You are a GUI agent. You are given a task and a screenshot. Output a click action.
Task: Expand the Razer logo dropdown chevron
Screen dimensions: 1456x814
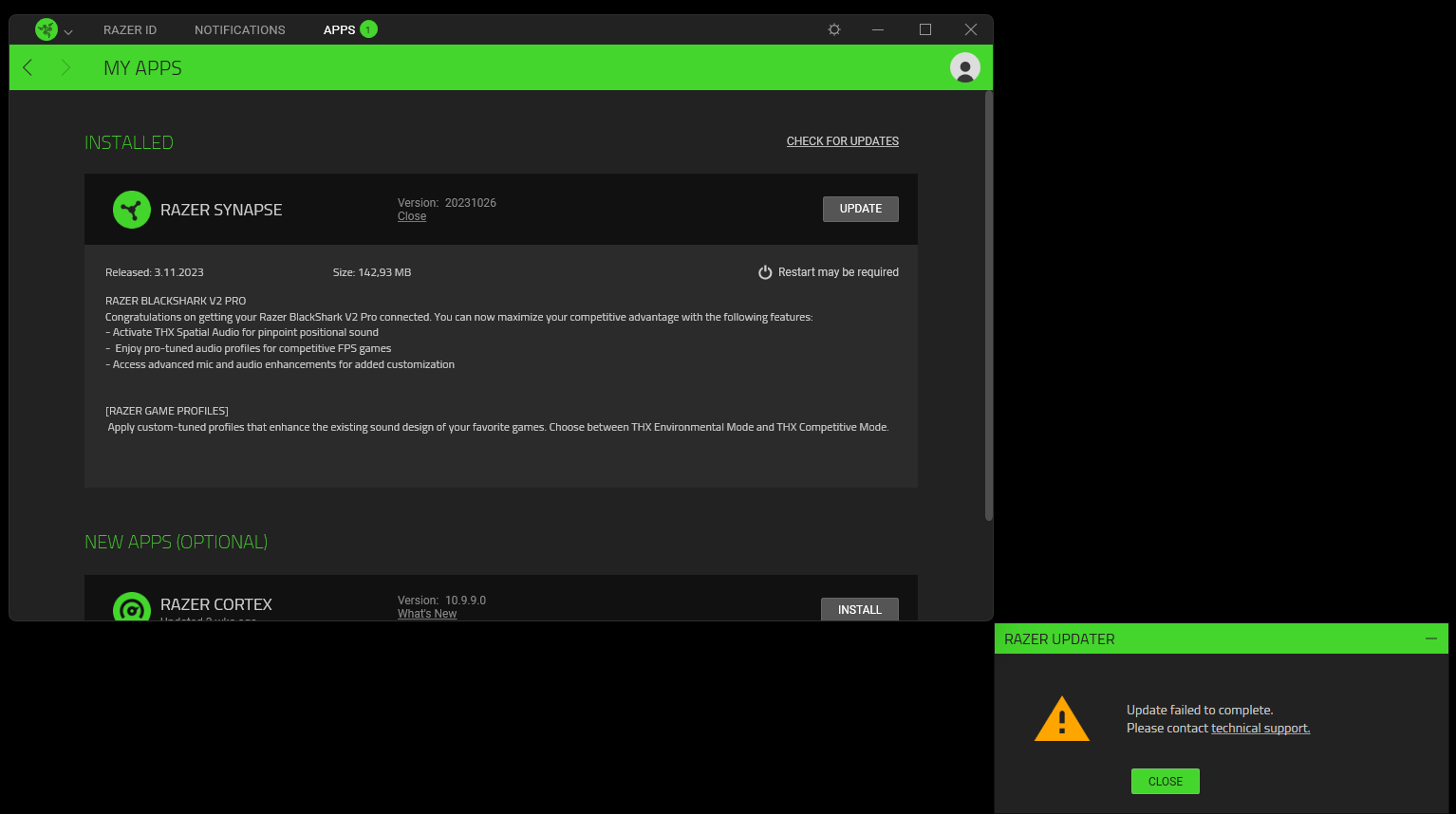point(68,31)
